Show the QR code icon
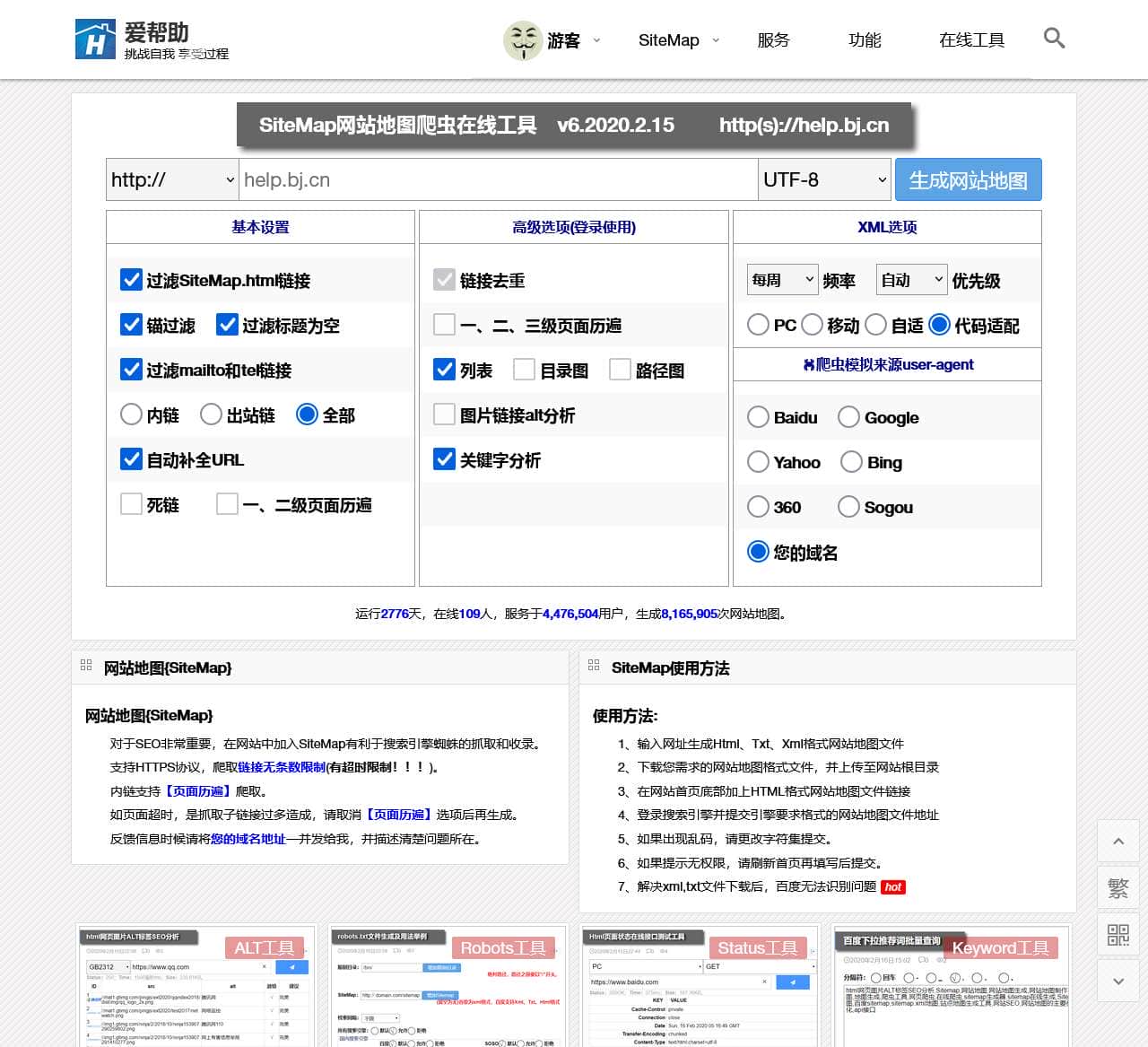The height and width of the screenshot is (1047, 1148). (1118, 935)
